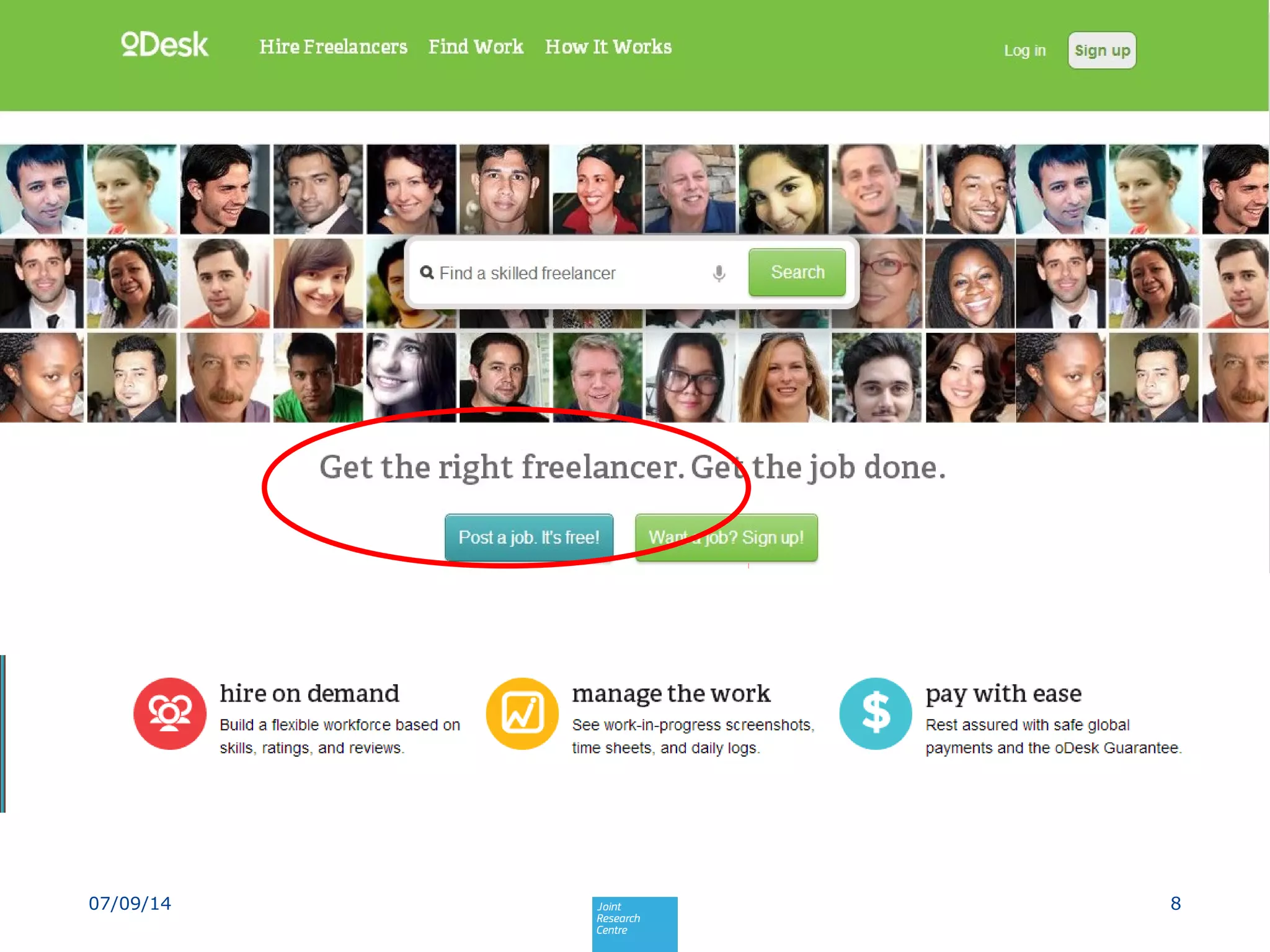
Task: Click the Want a job? Sign up button
Action: tap(726, 537)
